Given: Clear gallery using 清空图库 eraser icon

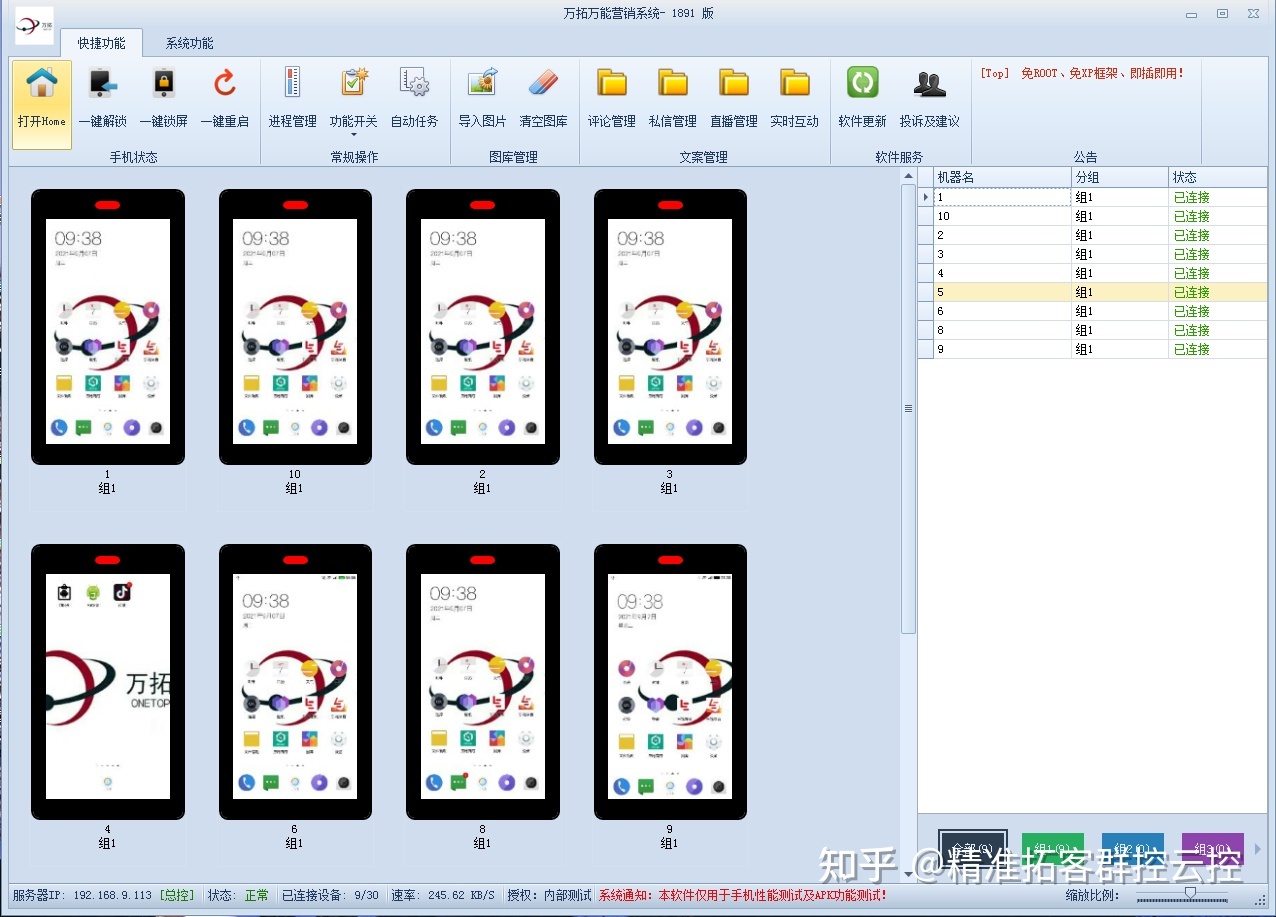Looking at the screenshot, I should (x=543, y=84).
